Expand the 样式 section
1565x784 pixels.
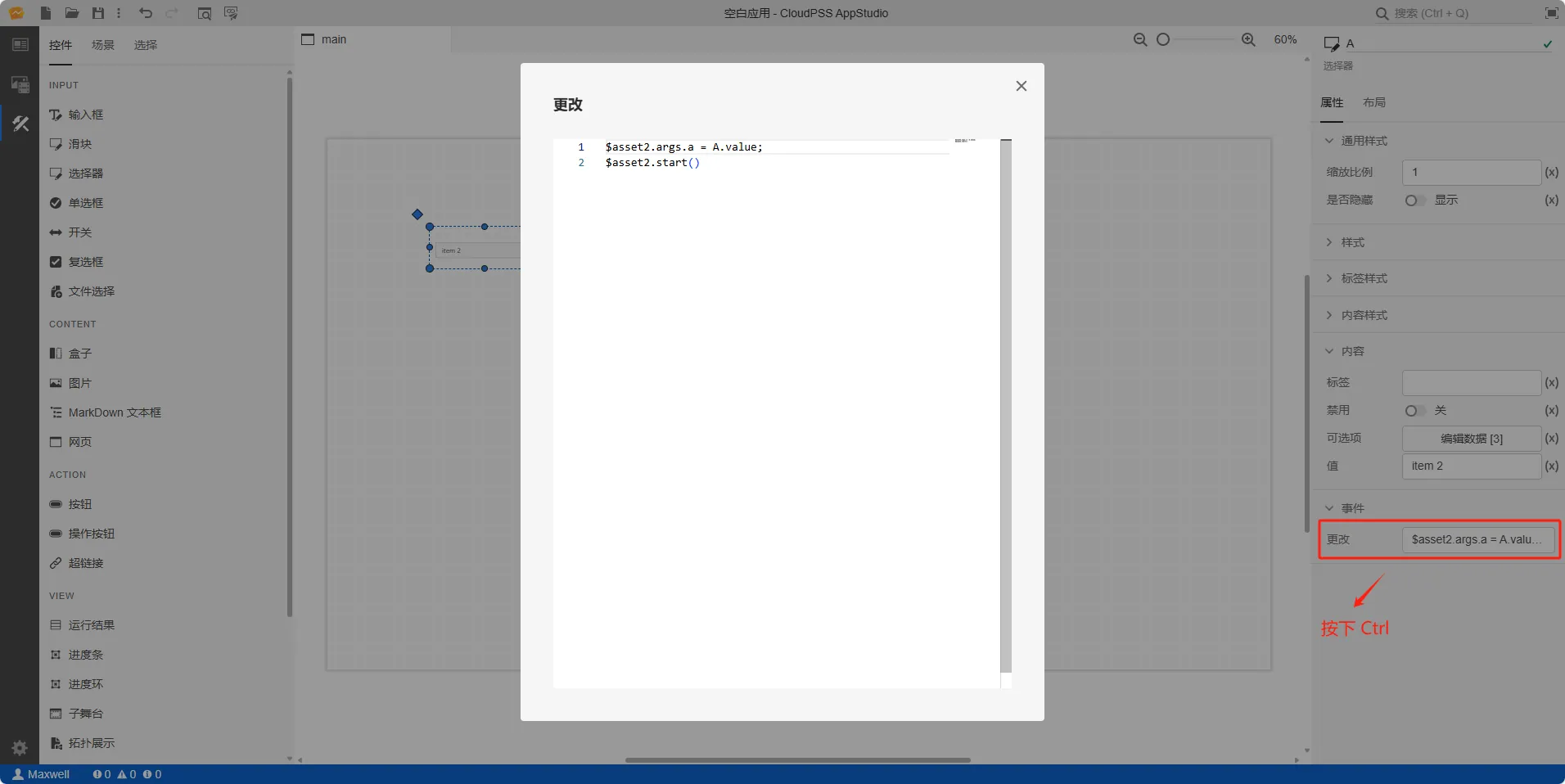pyautogui.click(x=1353, y=243)
